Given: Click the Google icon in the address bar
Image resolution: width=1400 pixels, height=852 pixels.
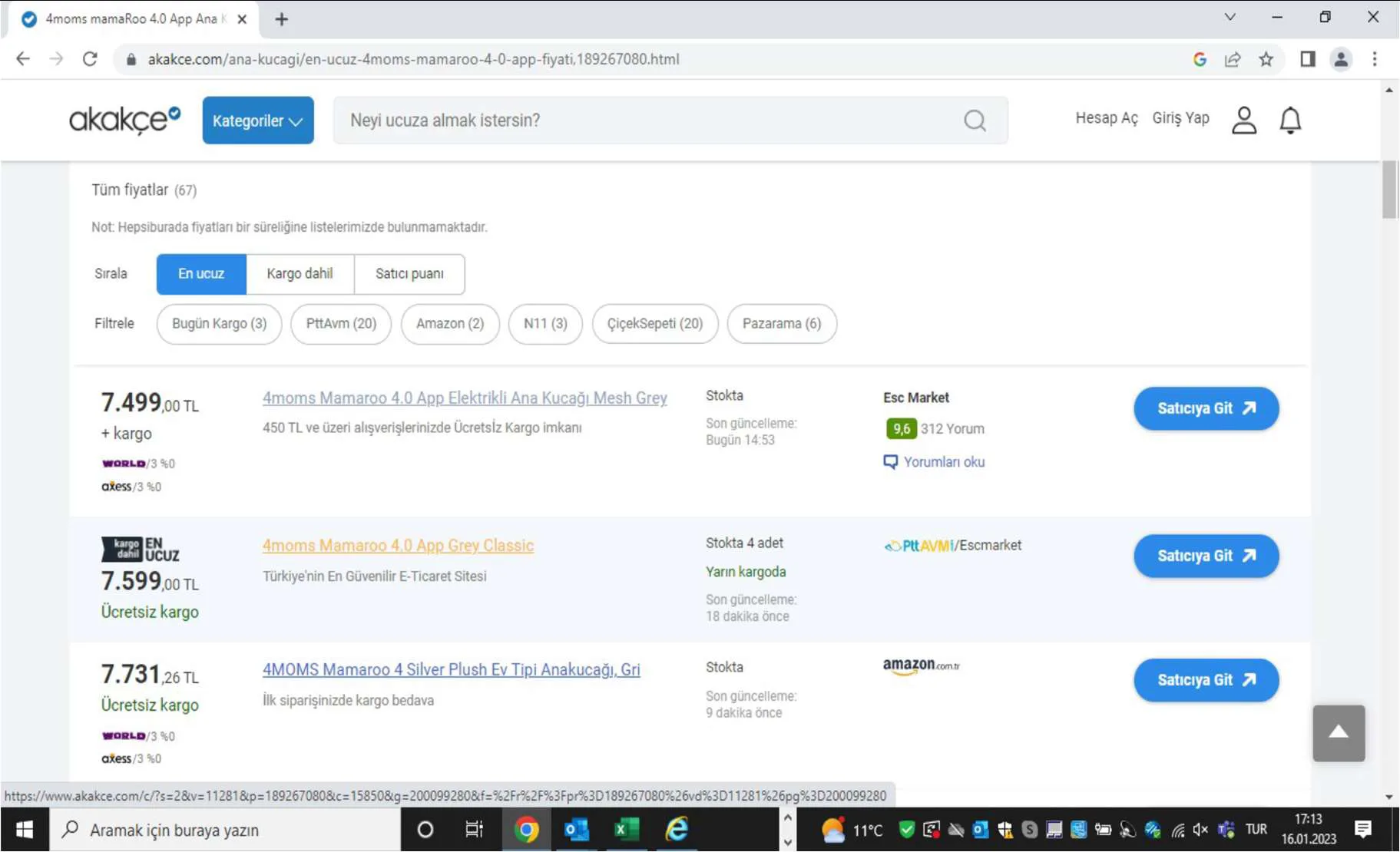Looking at the screenshot, I should (x=1200, y=59).
